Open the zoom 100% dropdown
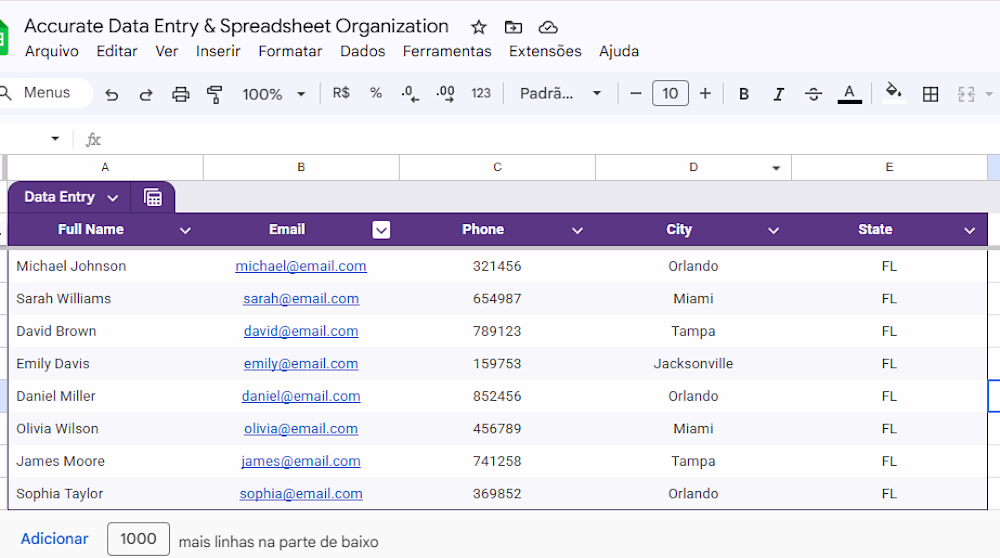 (273, 94)
